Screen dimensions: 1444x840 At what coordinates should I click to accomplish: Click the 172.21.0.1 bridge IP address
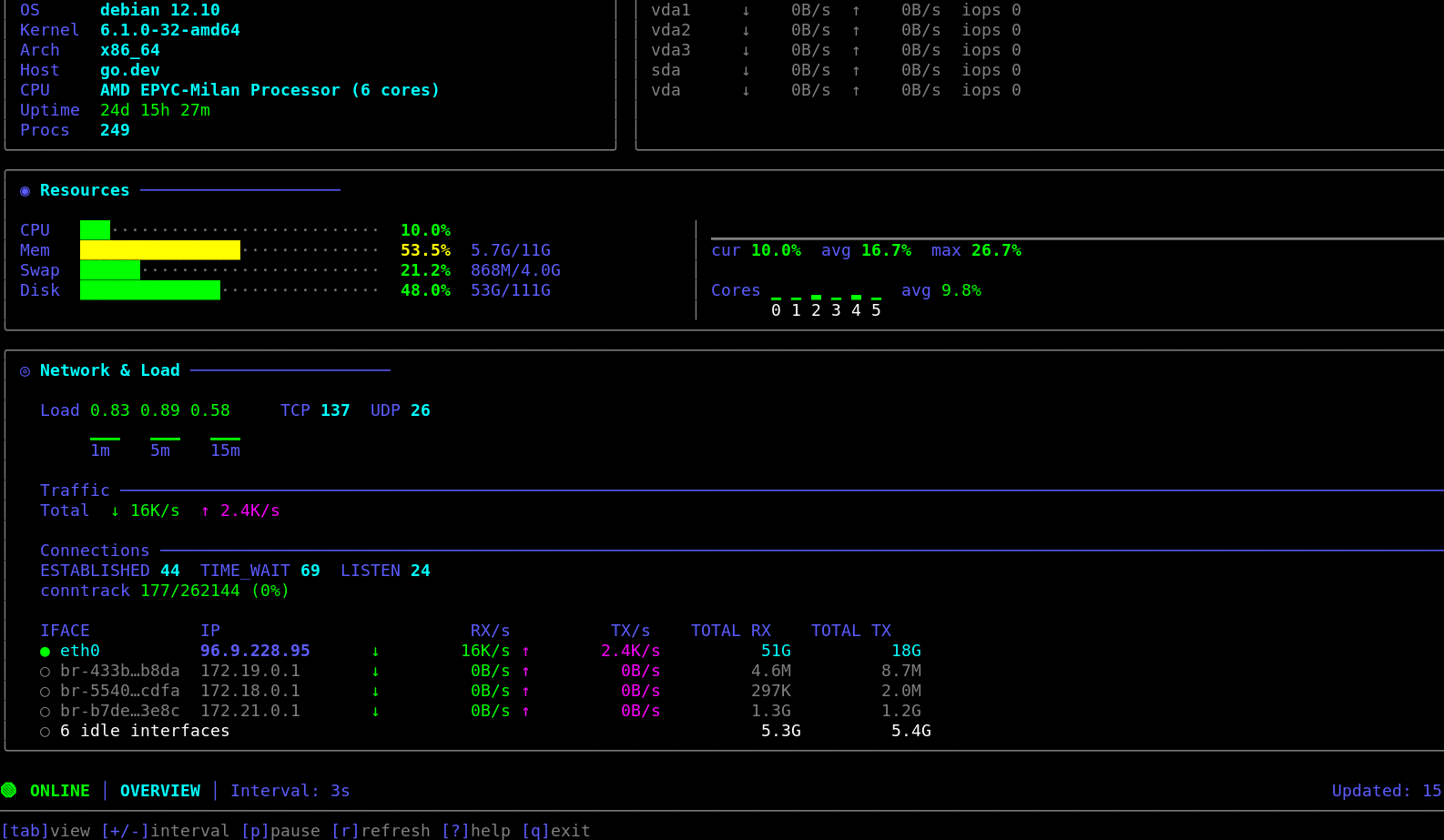(250, 711)
